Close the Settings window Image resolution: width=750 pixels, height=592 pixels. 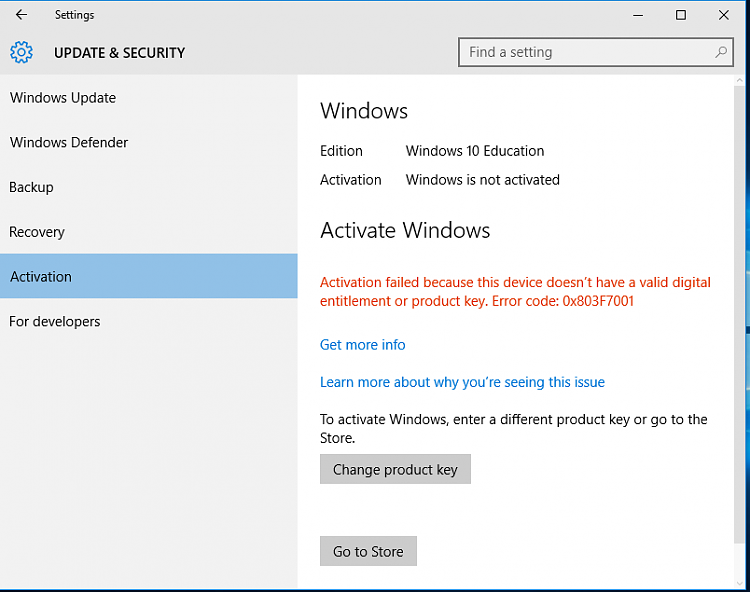pos(724,15)
